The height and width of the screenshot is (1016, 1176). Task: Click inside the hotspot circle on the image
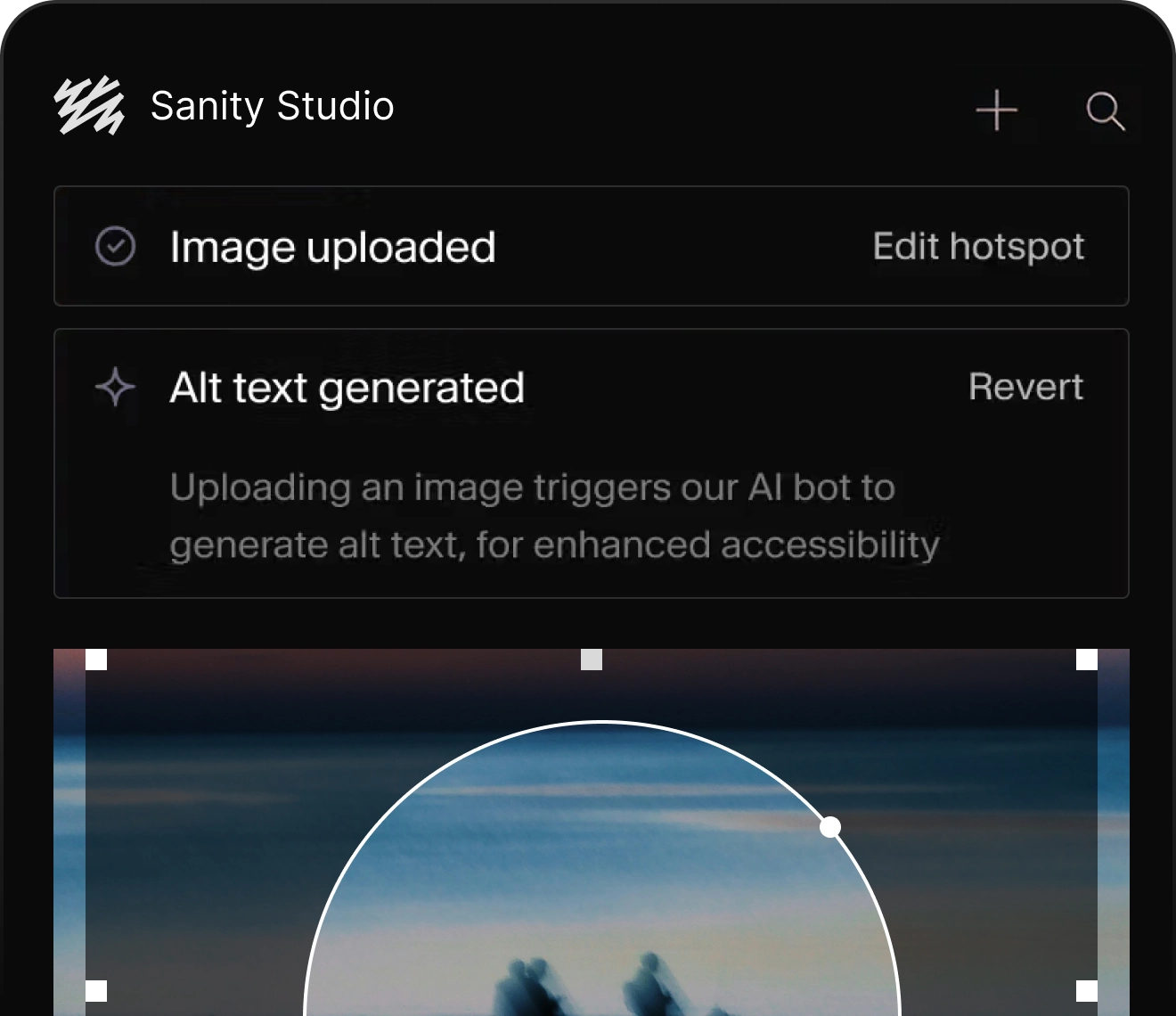602,869
